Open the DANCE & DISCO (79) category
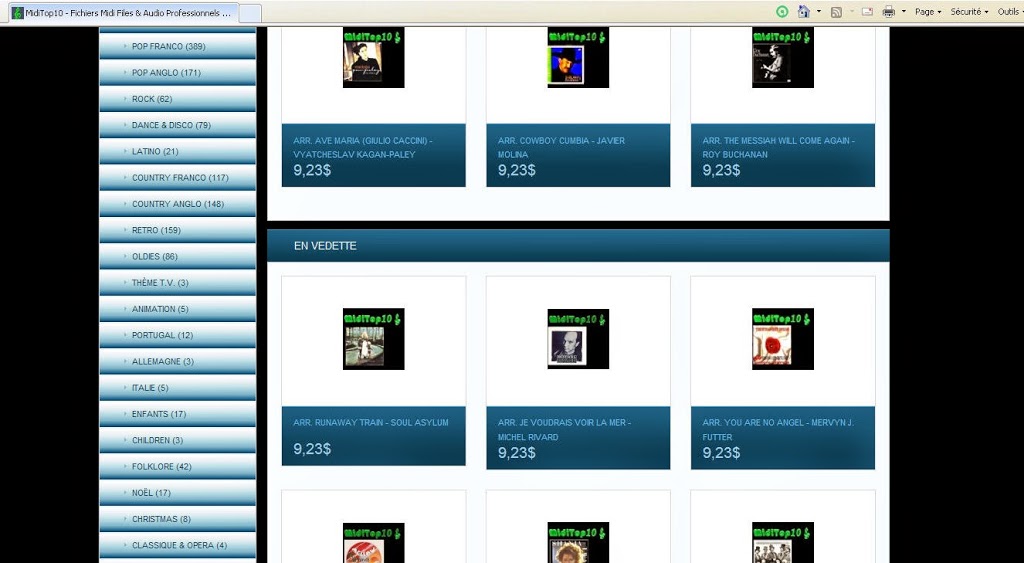This screenshot has height=563, width=1024. (x=178, y=125)
